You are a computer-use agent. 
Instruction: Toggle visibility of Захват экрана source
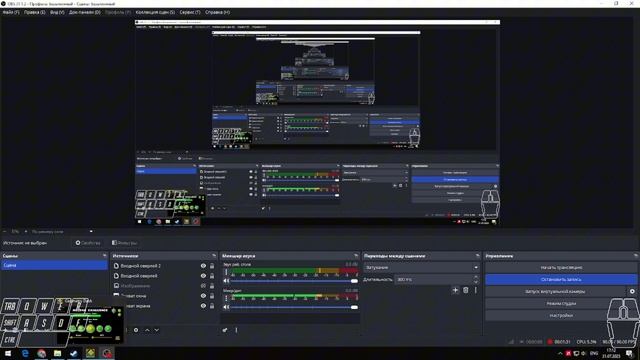(x=203, y=306)
